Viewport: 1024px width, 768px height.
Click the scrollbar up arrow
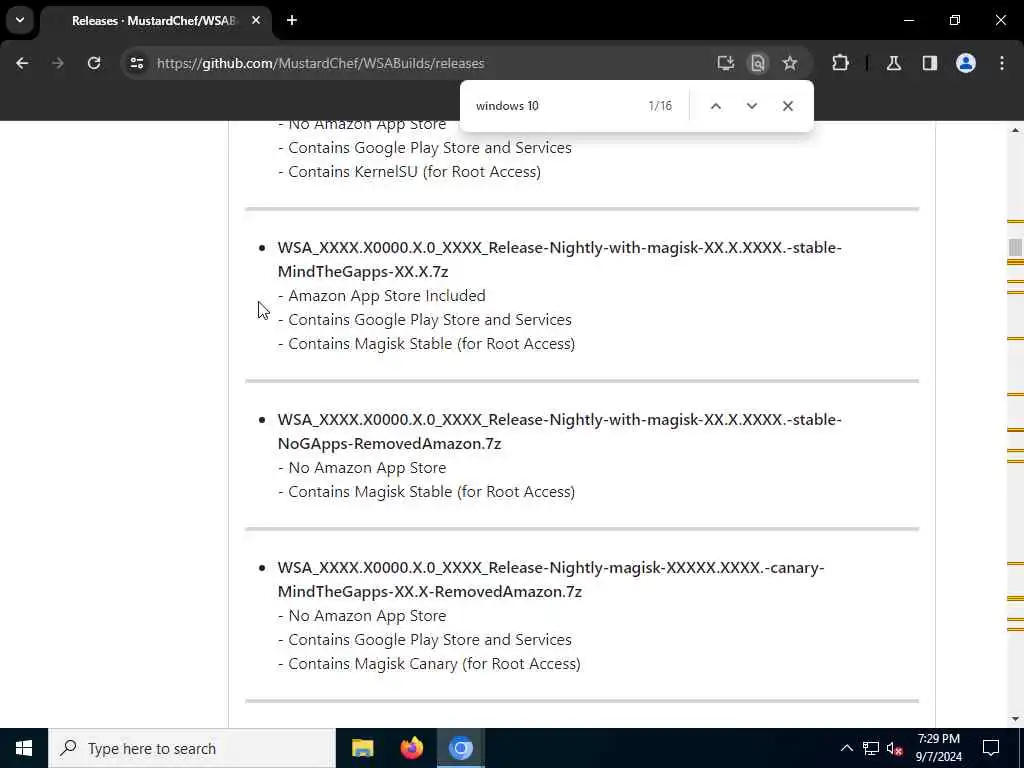click(x=1015, y=130)
